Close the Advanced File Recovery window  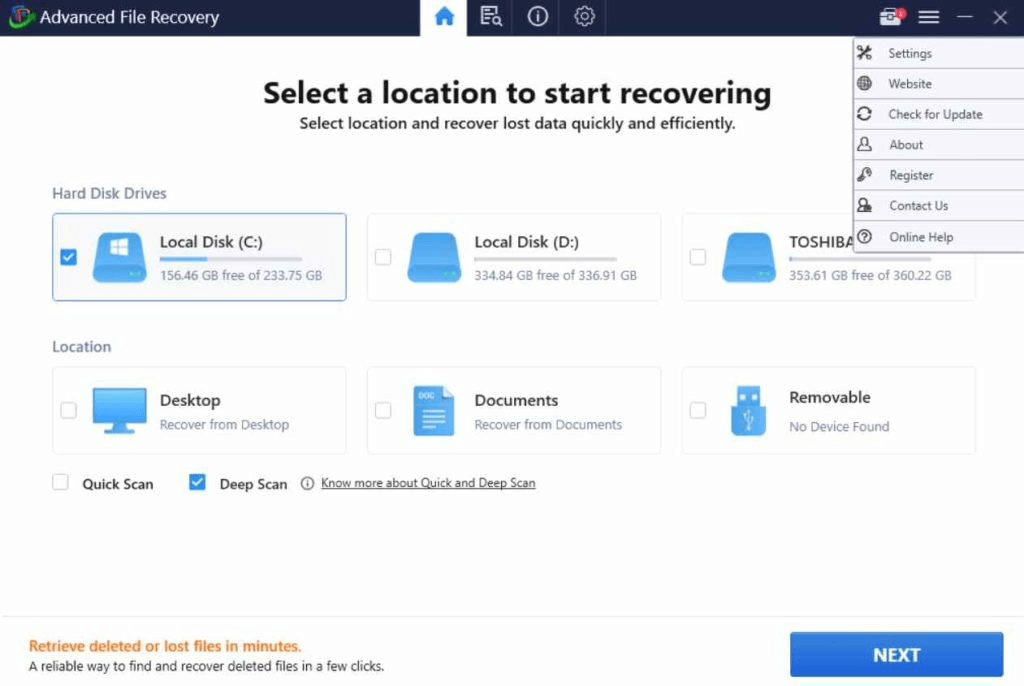point(1000,17)
